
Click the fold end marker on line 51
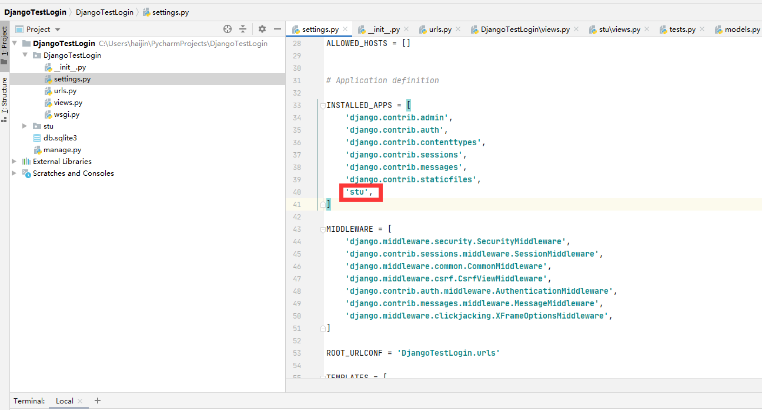[323, 328]
